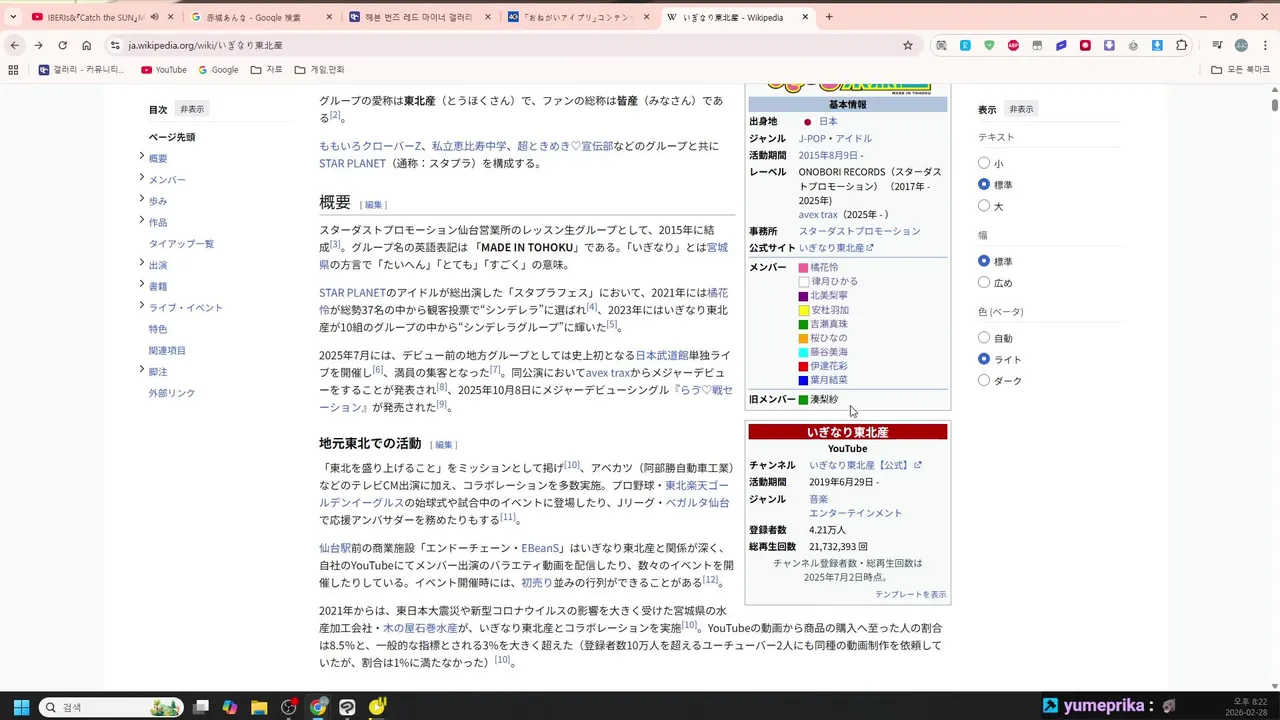Open Chrome three-dot menu

(1264, 45)
